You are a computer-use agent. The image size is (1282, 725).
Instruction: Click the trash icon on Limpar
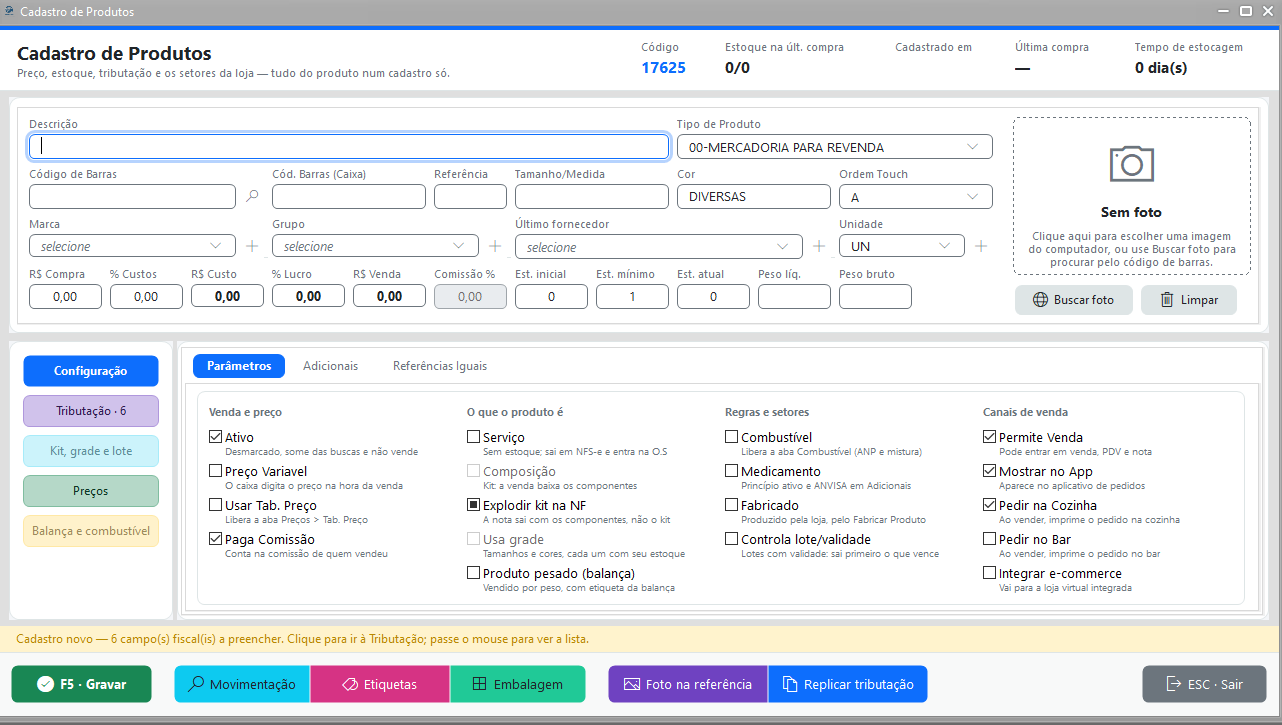tap(1166, 300)
